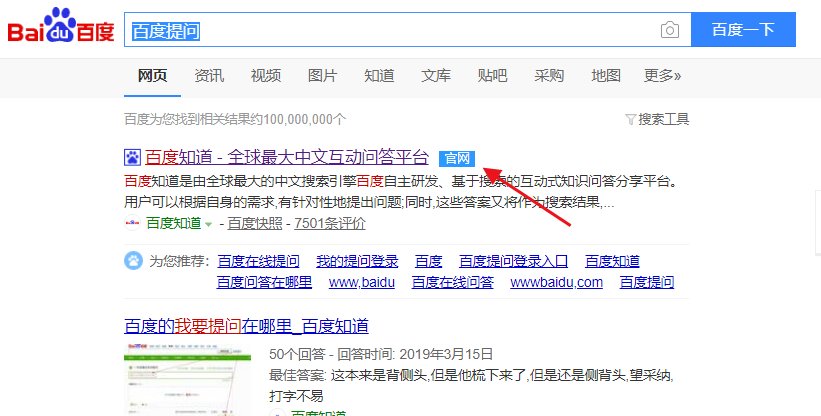Open the 图片 tab
Screen dimensions: 821x416
click(323, 76)
